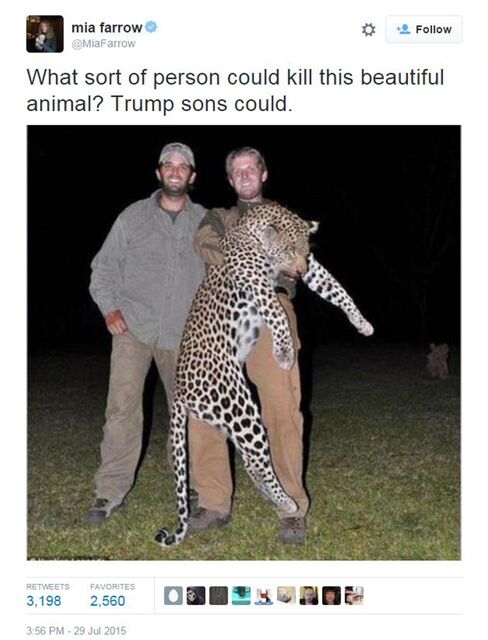488x640 pixels.
Task: Click the avatar with yellow-green background
Action: coord(309,596)
